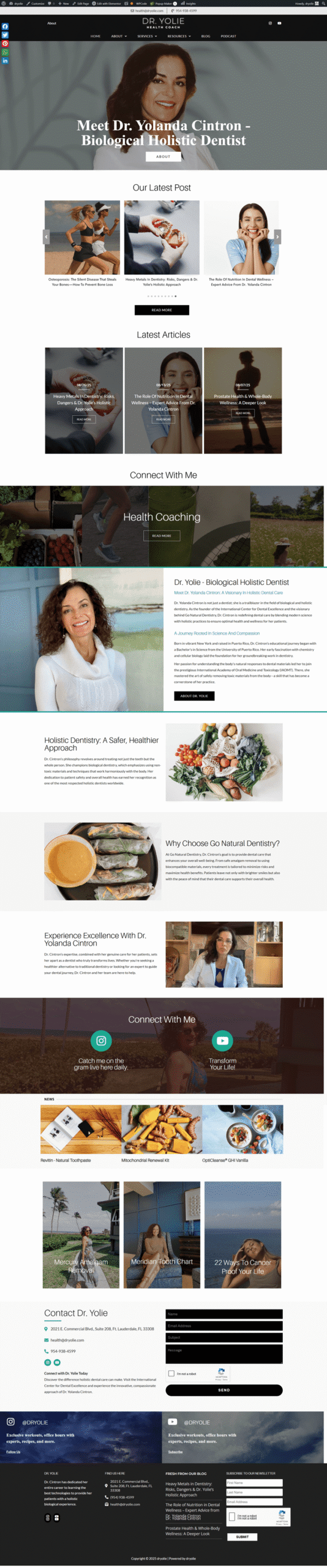Advance latest posts carousel with right arrow
Viewport: 327px width, 1568px height.
(x=277, y=236)
